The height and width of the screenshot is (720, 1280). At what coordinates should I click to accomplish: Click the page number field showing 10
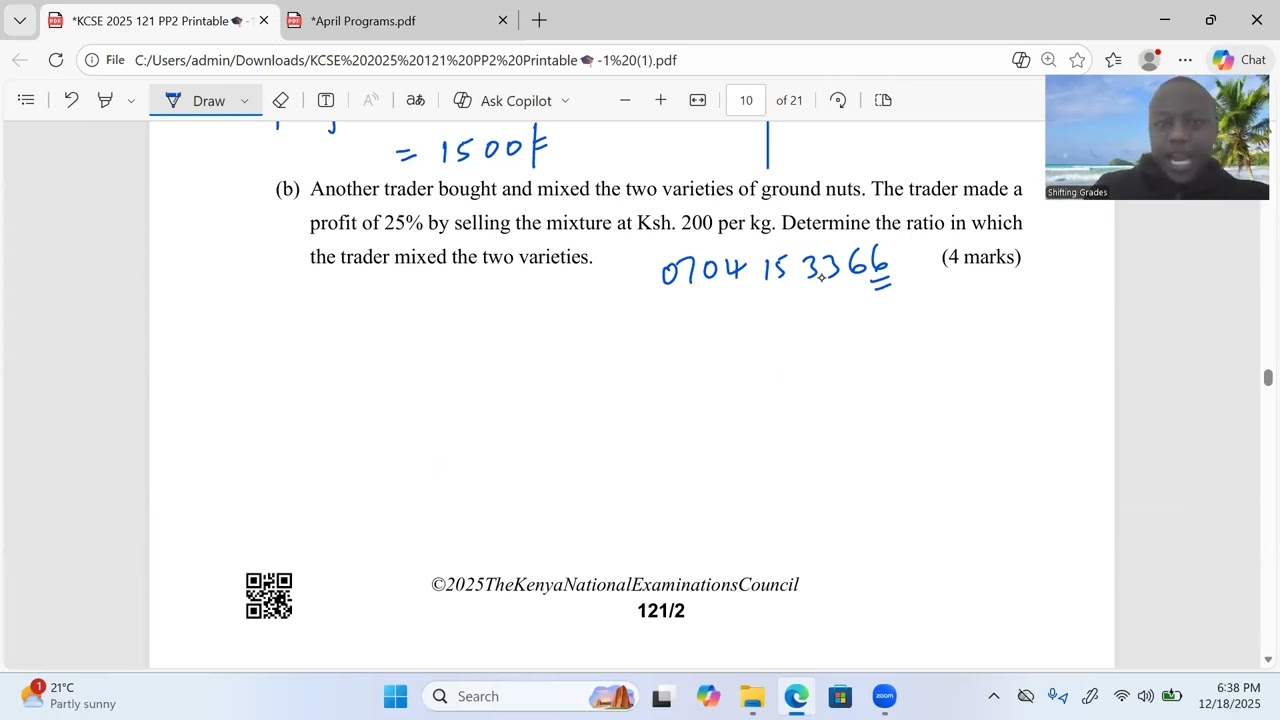[746, 100]
